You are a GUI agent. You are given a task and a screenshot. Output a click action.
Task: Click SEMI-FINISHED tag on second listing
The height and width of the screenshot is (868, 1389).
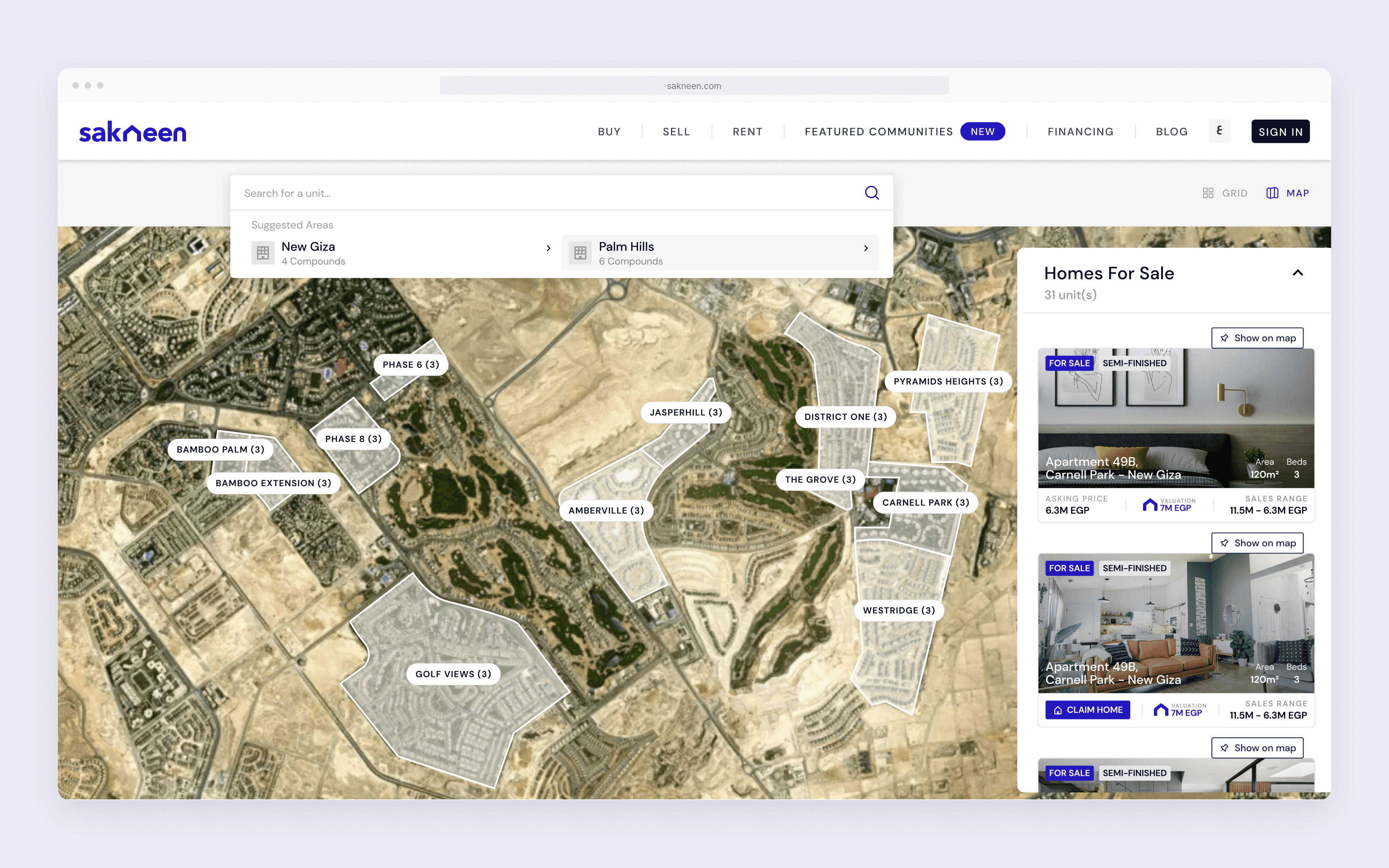pyautogui.click(x=1134, y=568)
